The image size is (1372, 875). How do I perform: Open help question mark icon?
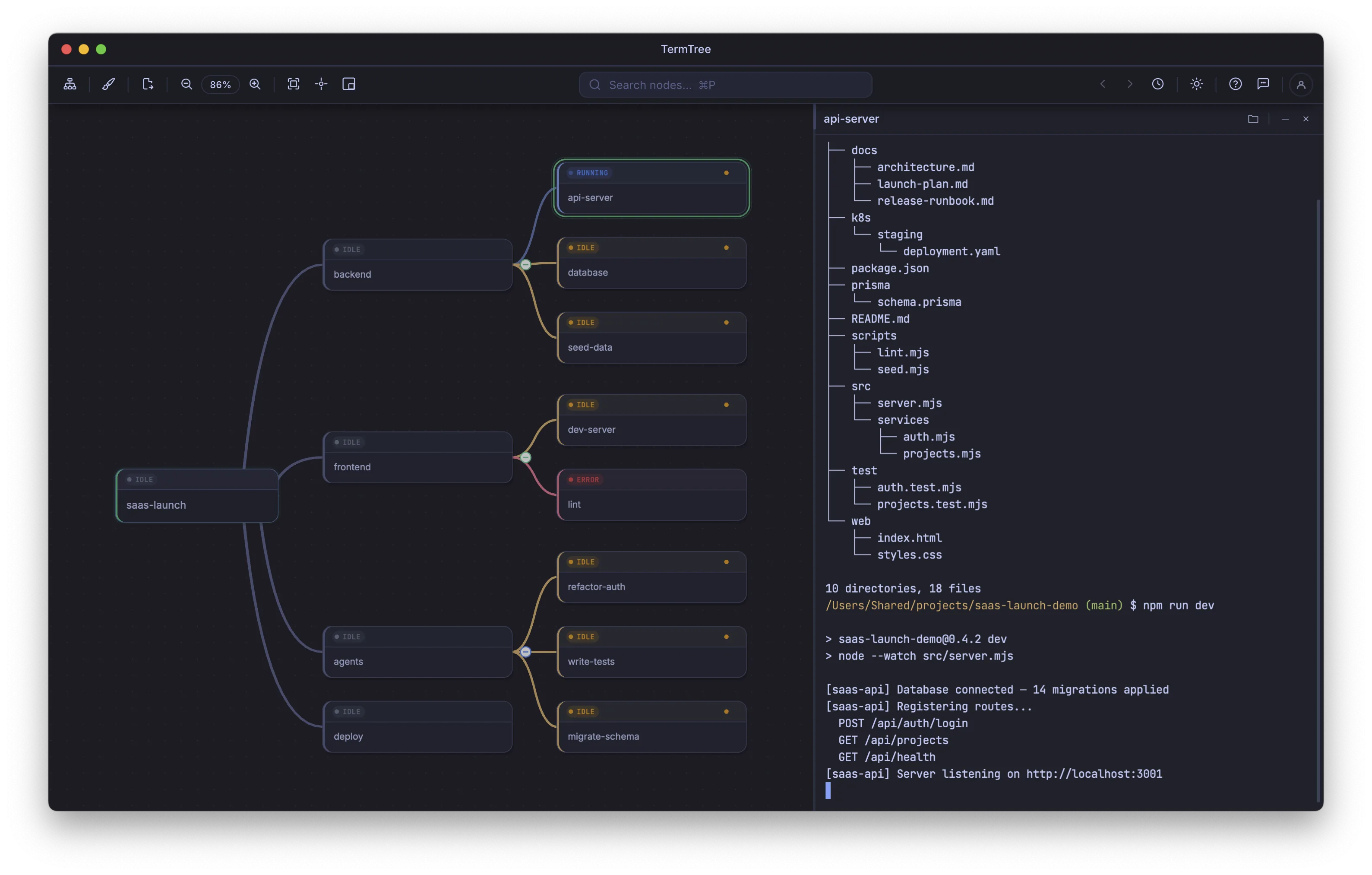point(1235,84)
